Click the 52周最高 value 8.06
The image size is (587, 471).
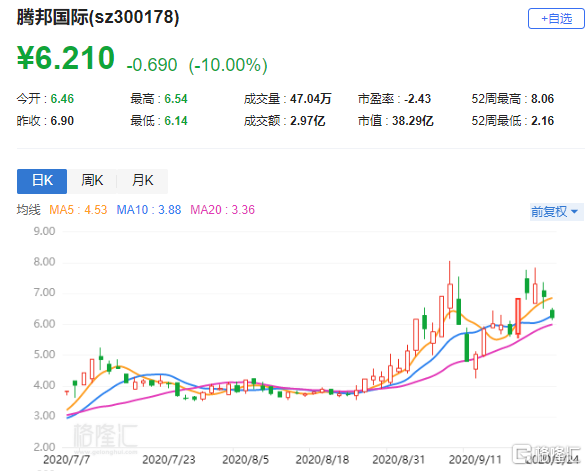coord(542,99)
